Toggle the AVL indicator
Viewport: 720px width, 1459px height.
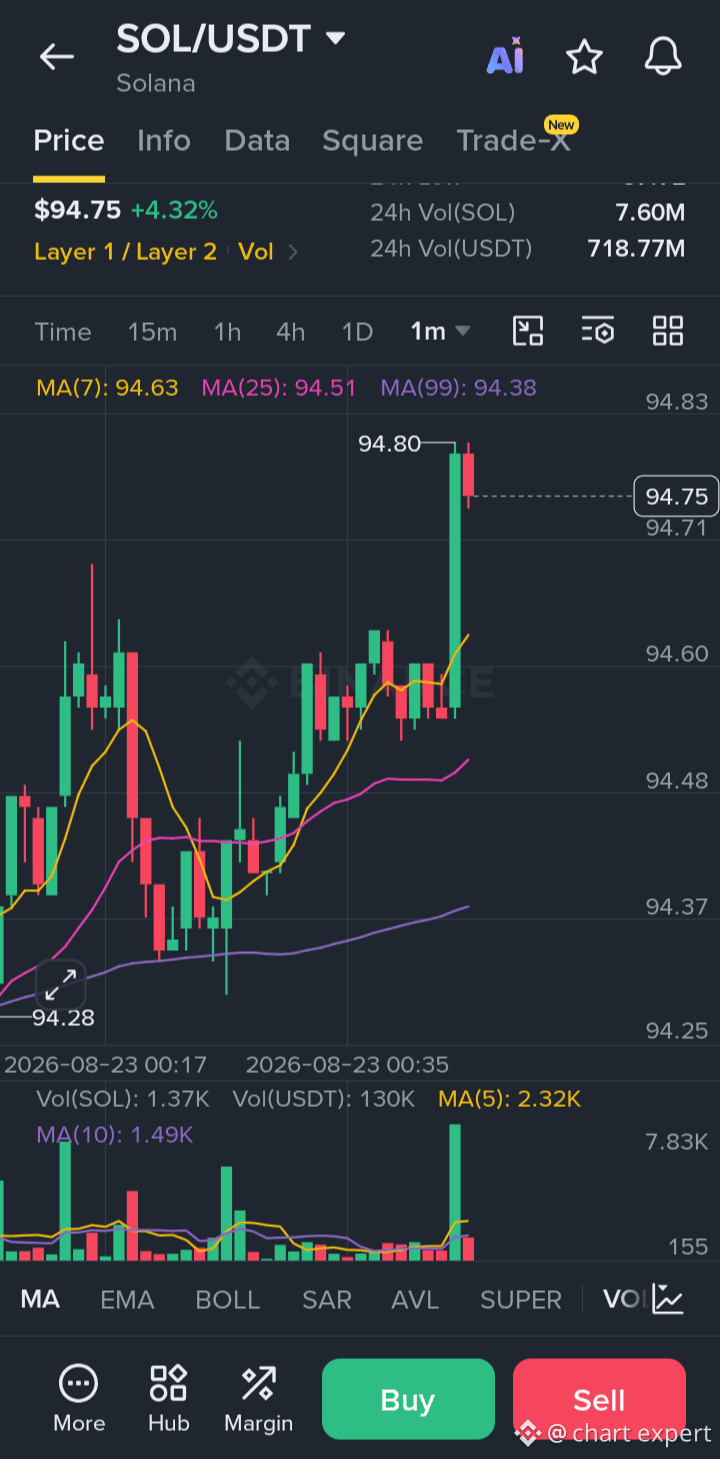(415, 1299)
